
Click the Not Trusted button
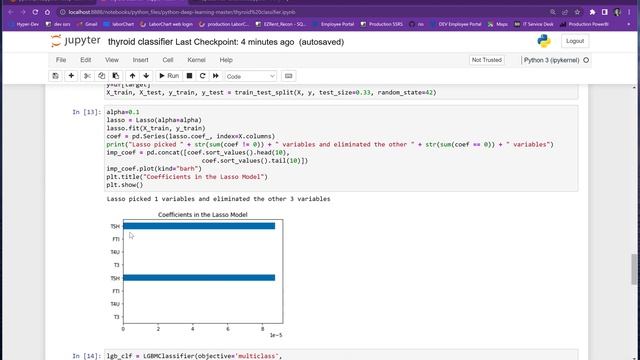pos(487,60)
